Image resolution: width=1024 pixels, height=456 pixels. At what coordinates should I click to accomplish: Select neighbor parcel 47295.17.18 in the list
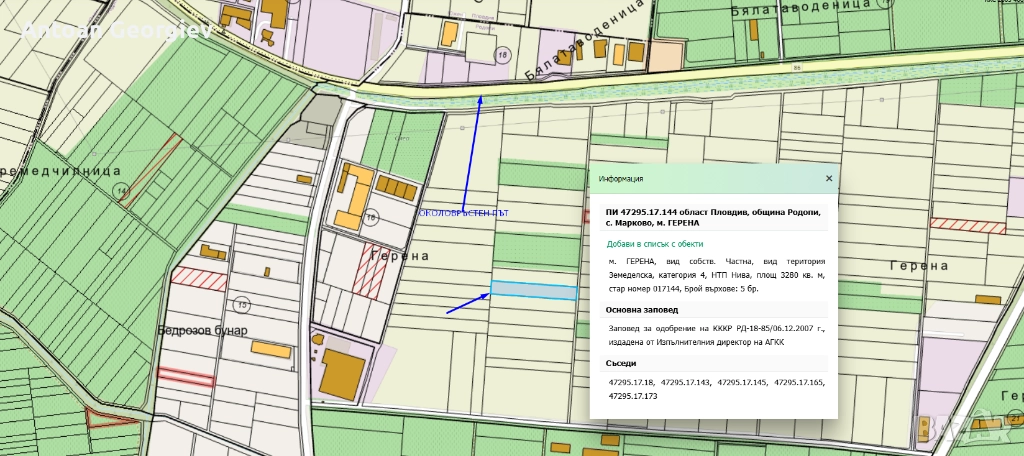630,382
